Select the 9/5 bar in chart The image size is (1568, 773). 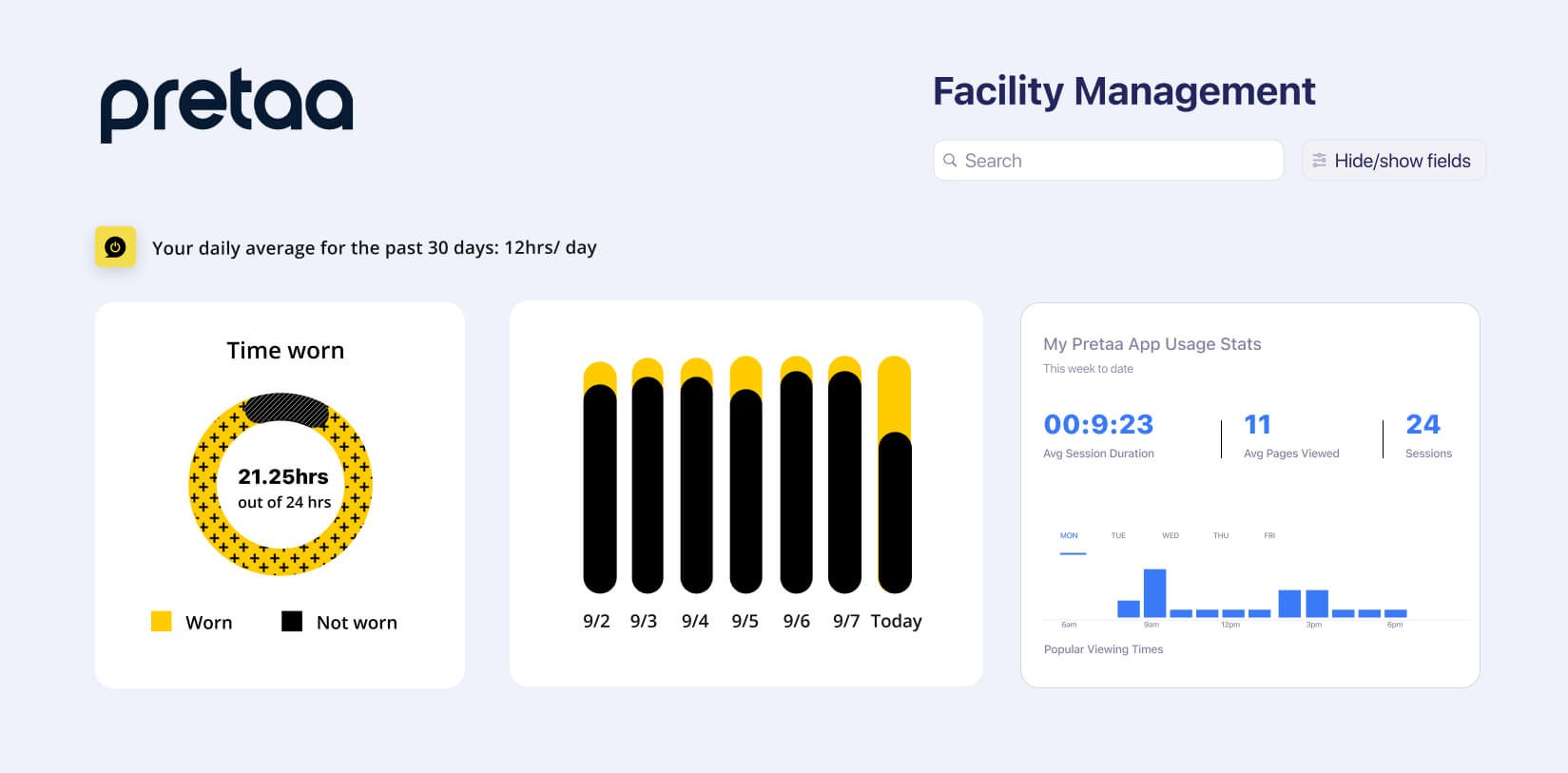[745, 475]
